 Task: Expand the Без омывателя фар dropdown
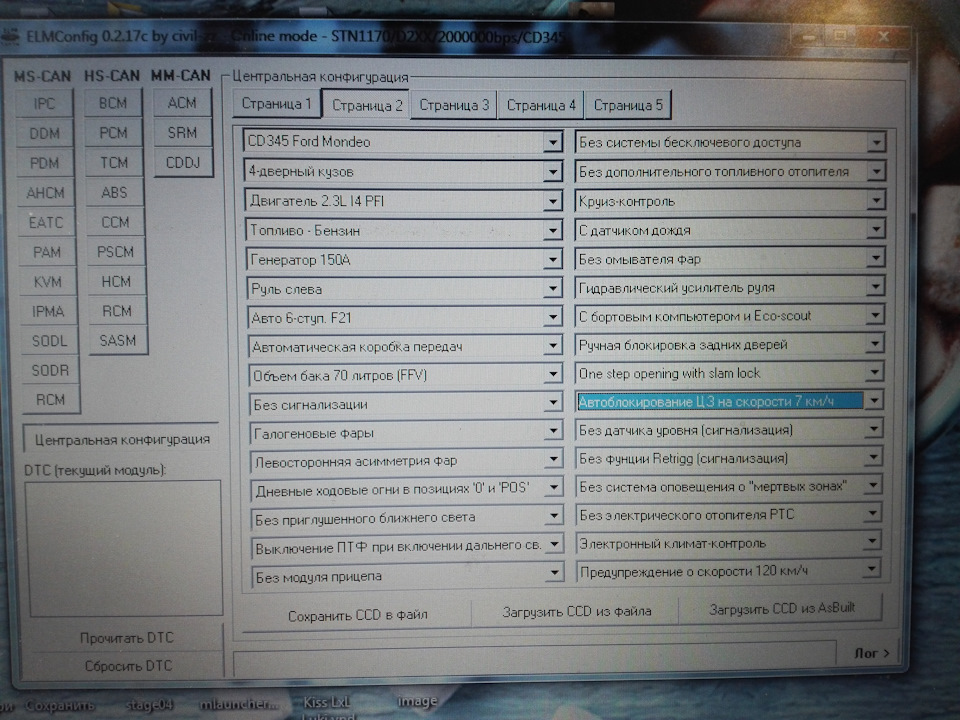click(876, 258)
